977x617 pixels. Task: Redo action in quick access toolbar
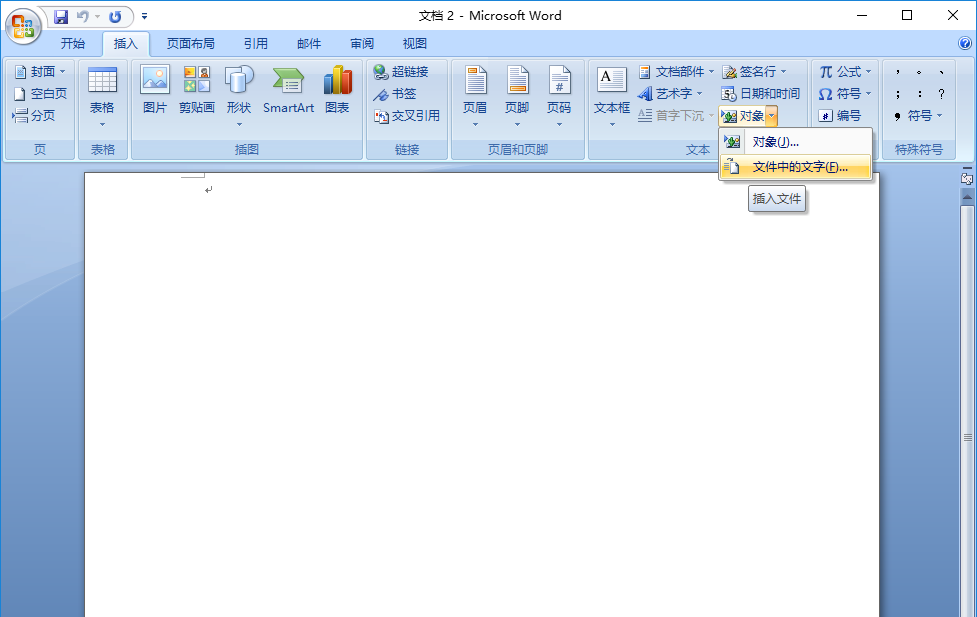tap(115, 17)
